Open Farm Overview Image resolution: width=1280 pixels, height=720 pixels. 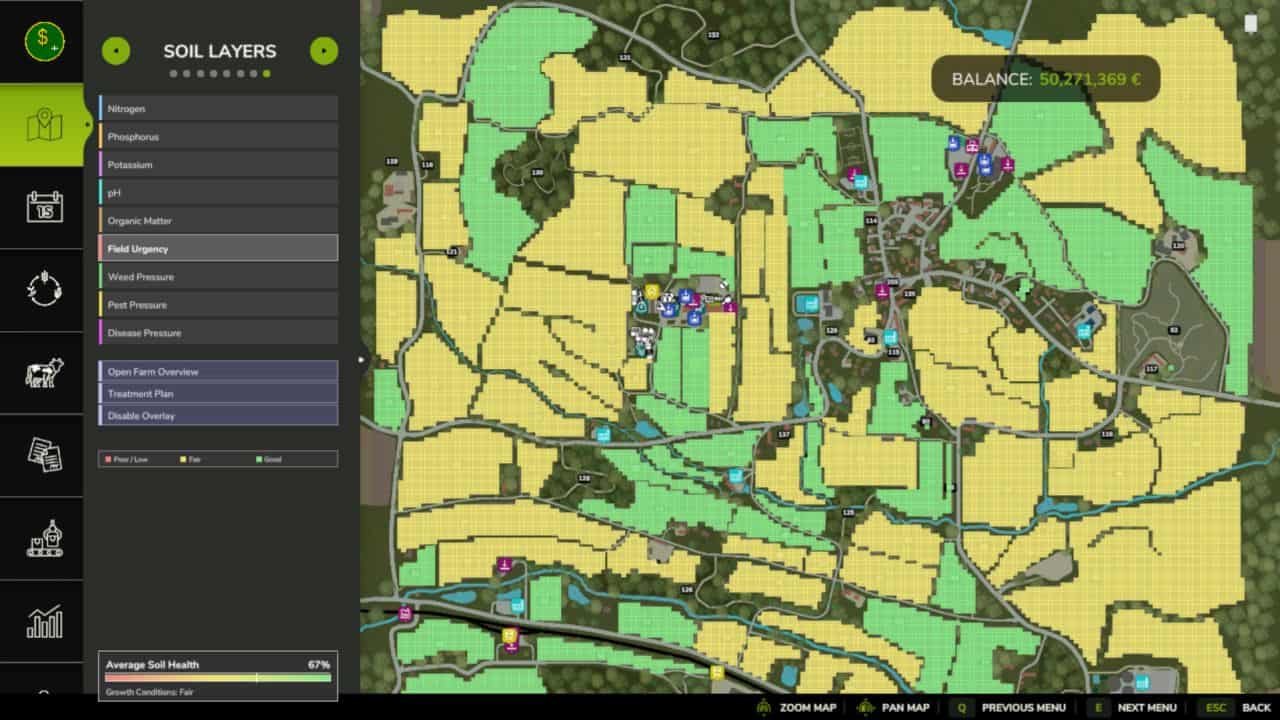(x=217, y=371)
